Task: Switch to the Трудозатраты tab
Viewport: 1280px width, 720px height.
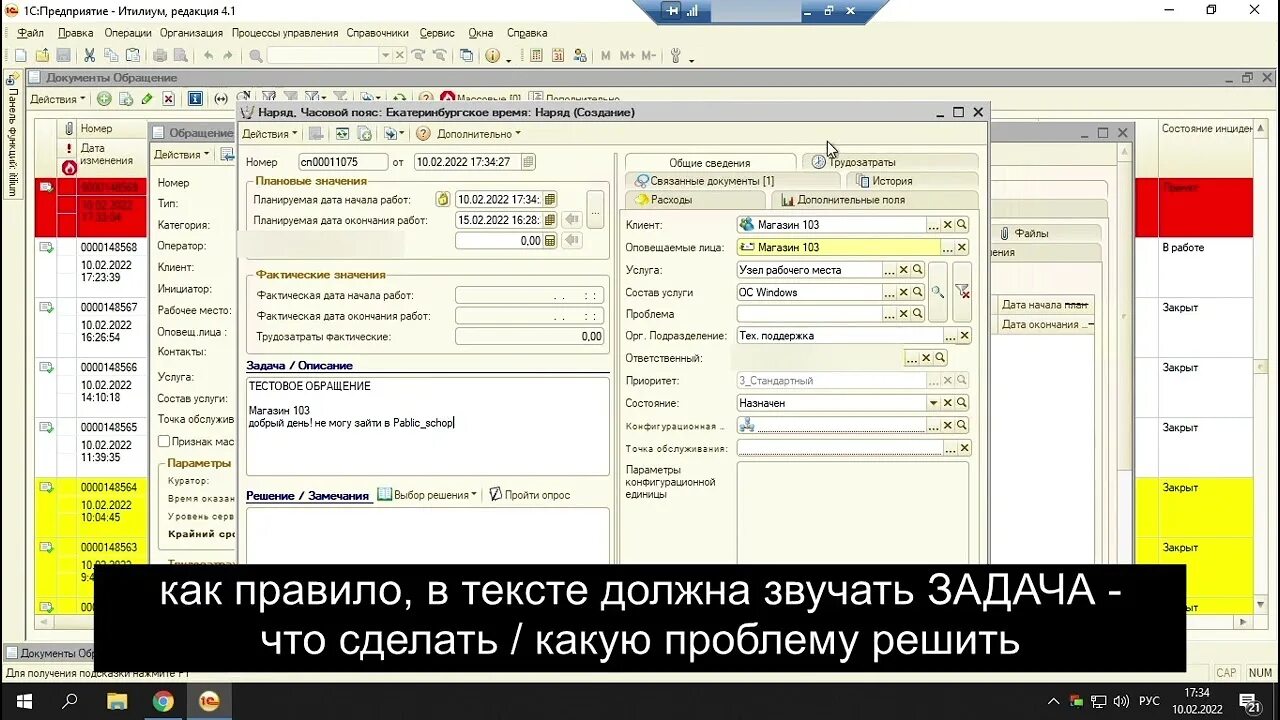Action: [889, 162]
